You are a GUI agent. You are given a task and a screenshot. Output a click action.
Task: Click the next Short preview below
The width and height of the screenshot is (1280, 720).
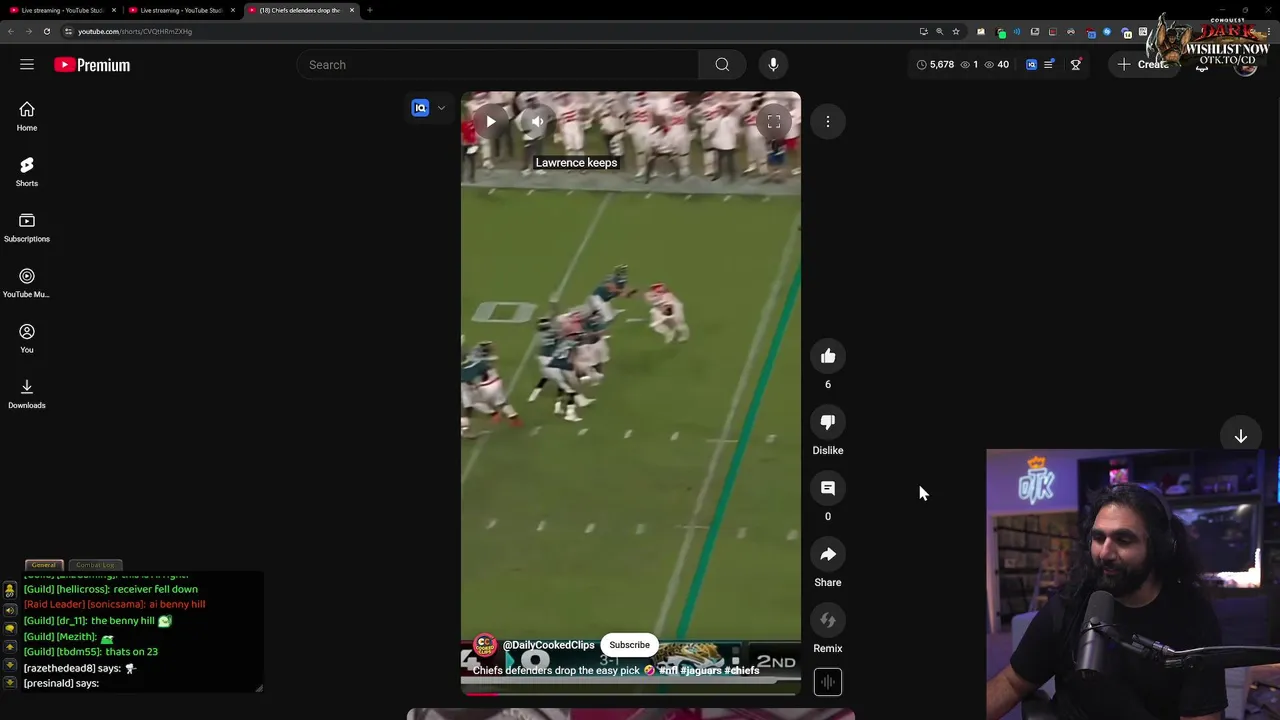(630, 714)
